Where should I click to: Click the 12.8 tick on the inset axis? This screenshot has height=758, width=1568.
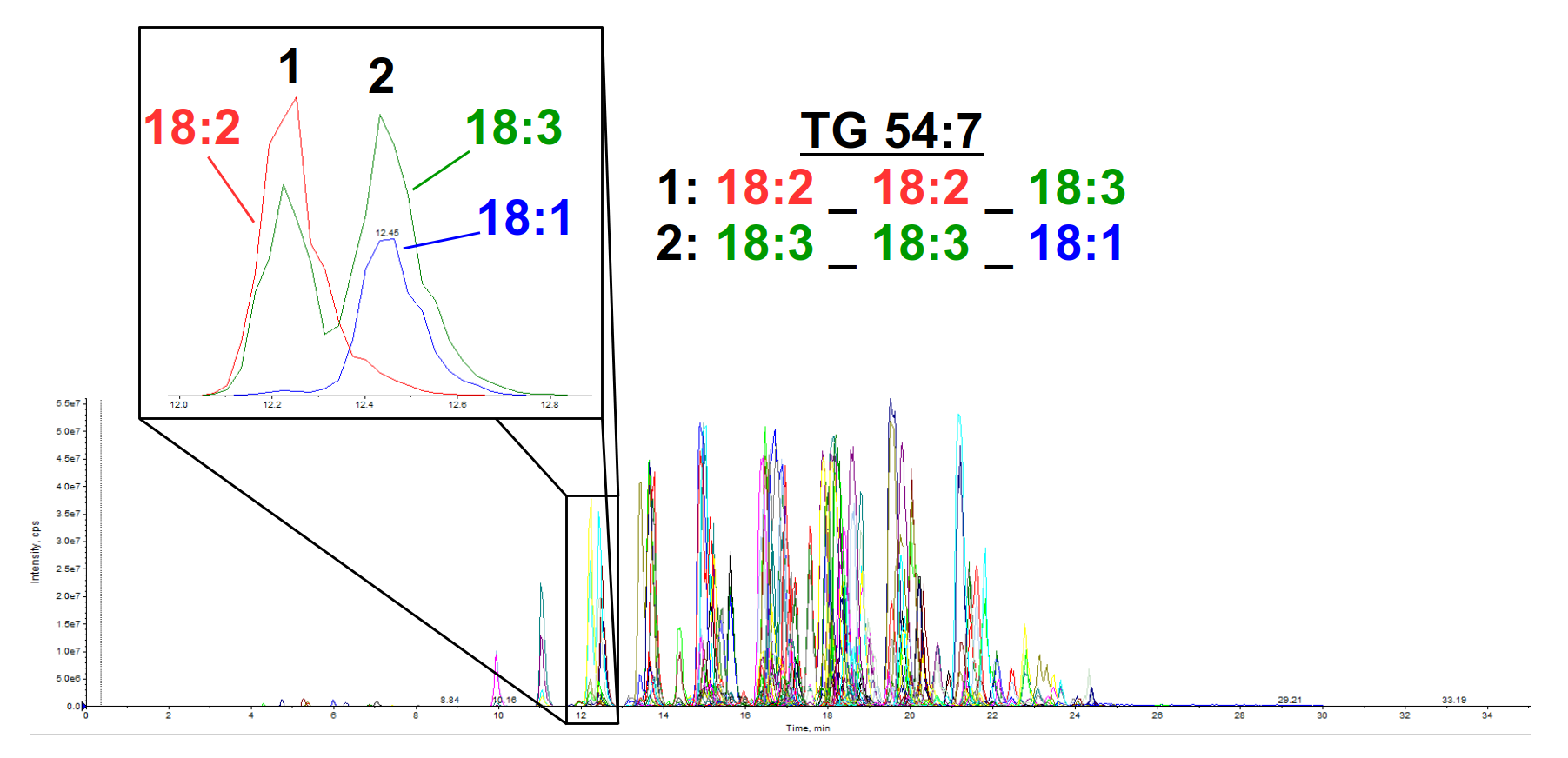pyautogui.click(x=550, y=404)
